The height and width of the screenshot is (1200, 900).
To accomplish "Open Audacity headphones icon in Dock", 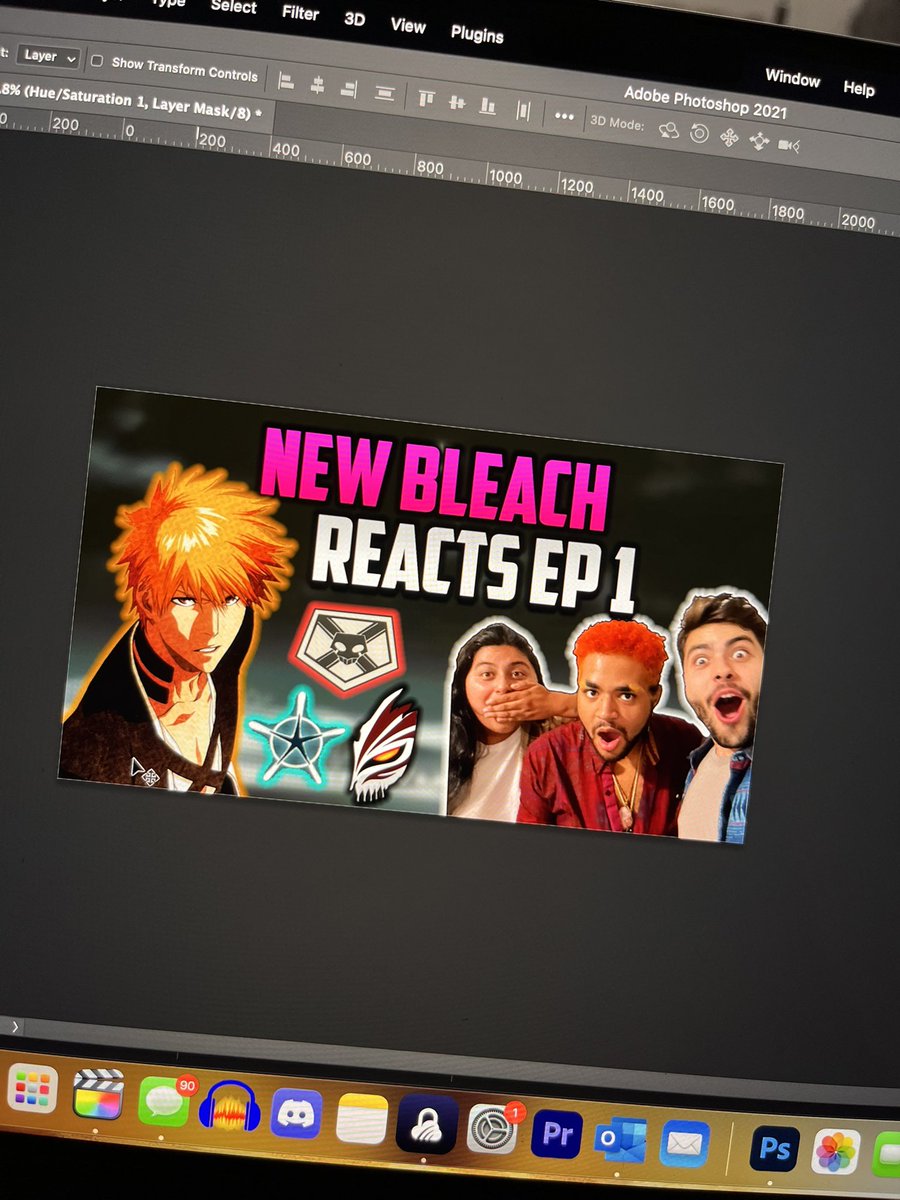I will tap(230, 1107).
